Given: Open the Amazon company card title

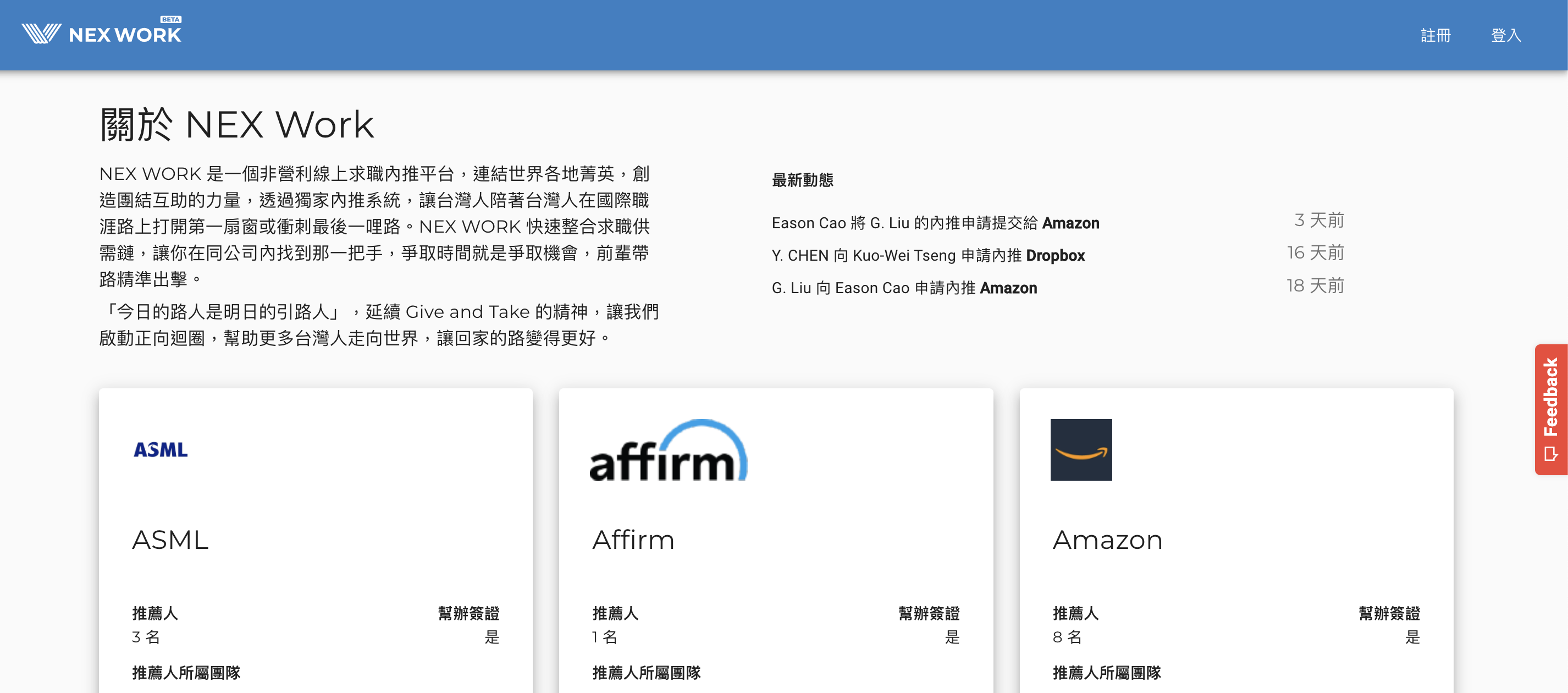Looking at the screenshot, I should 1107,540.
